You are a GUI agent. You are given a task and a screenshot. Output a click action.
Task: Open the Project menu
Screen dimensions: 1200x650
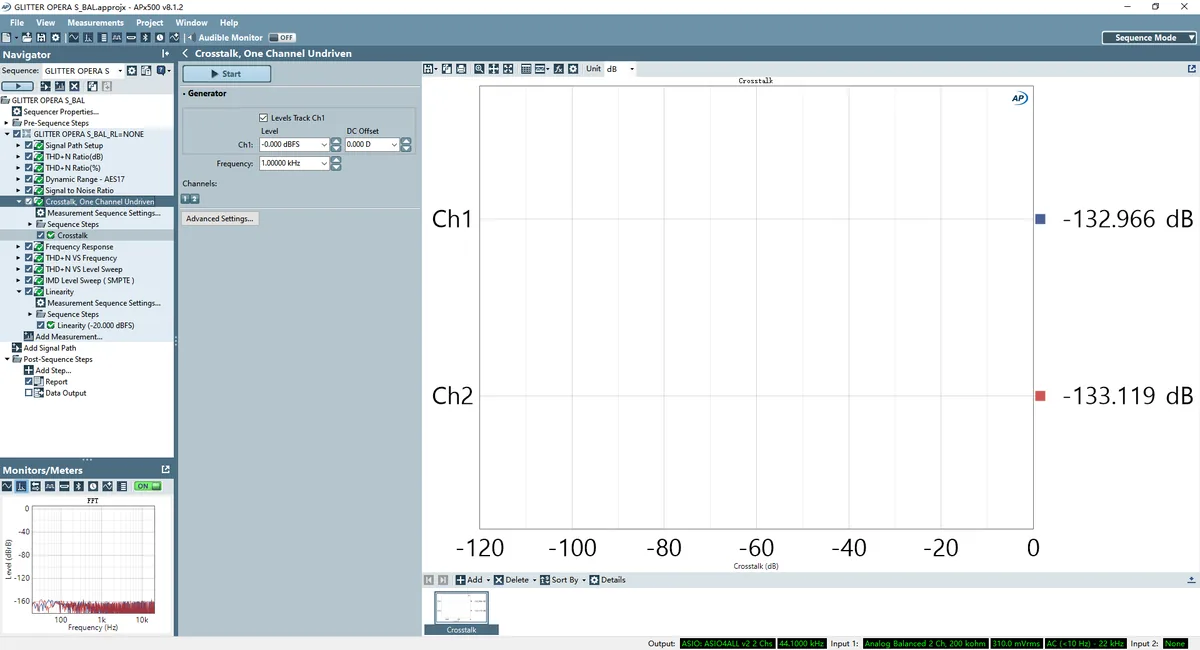(x=150, y=22)
